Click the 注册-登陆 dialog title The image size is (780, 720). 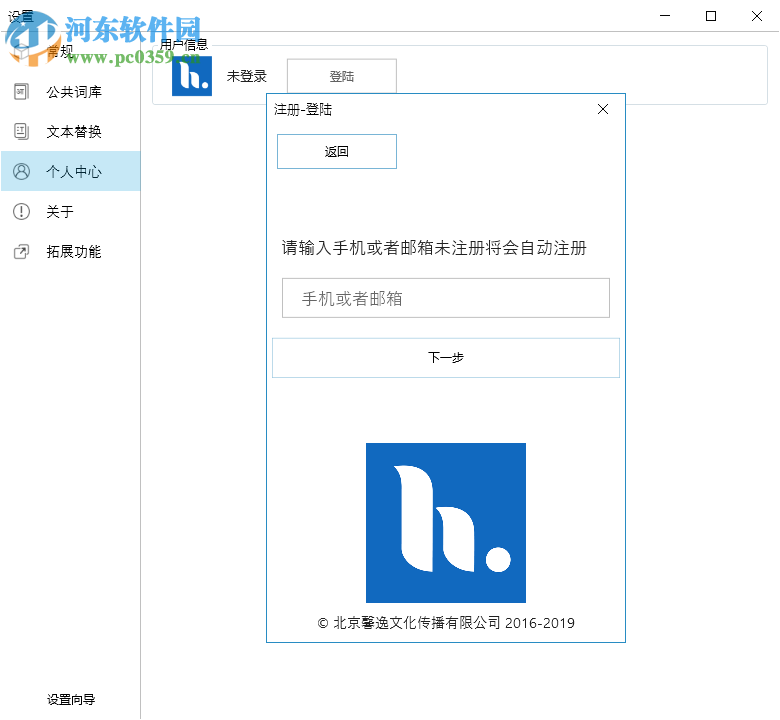pos(303,109)
